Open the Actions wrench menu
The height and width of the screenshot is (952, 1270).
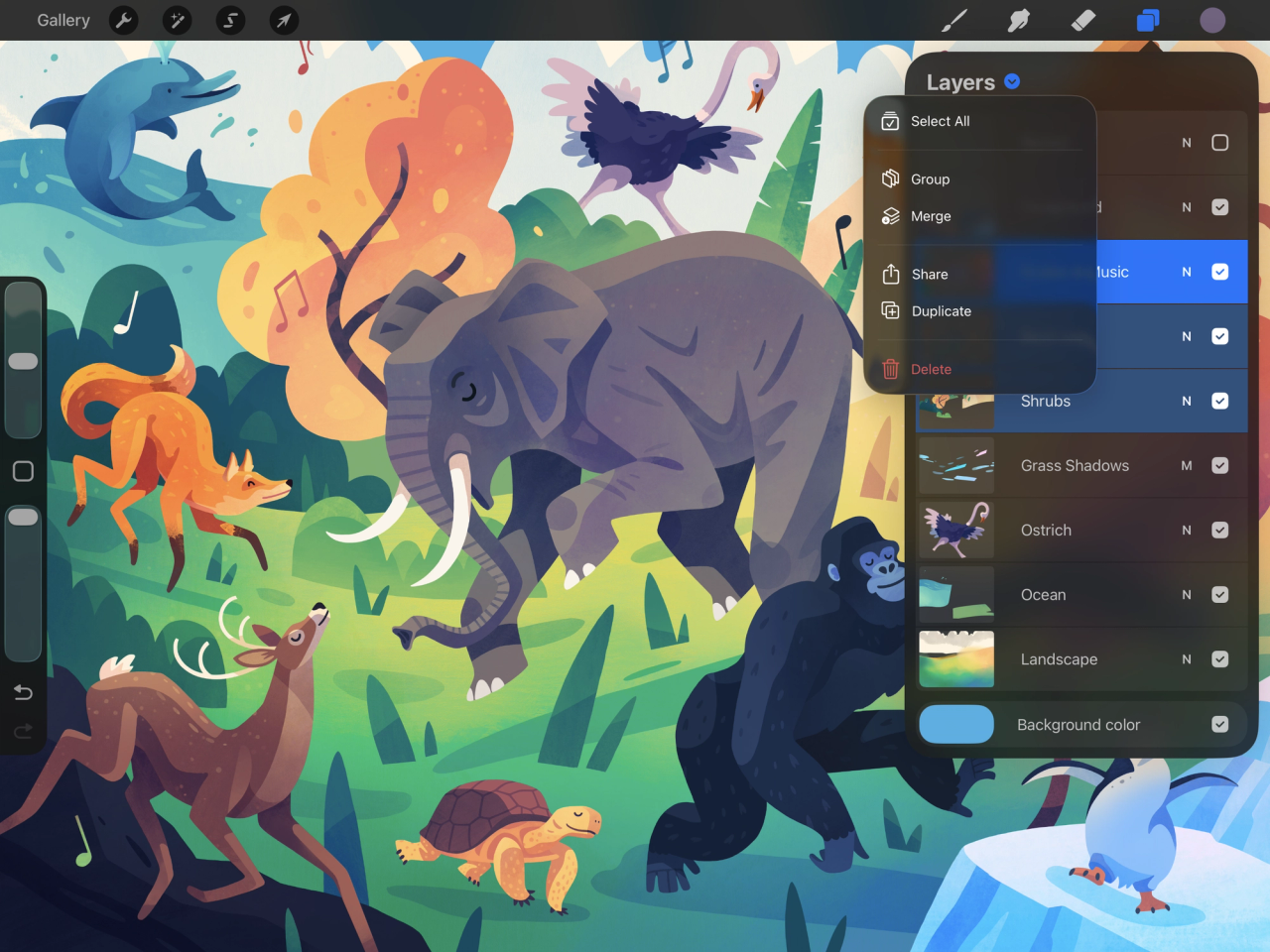point(124,20)
